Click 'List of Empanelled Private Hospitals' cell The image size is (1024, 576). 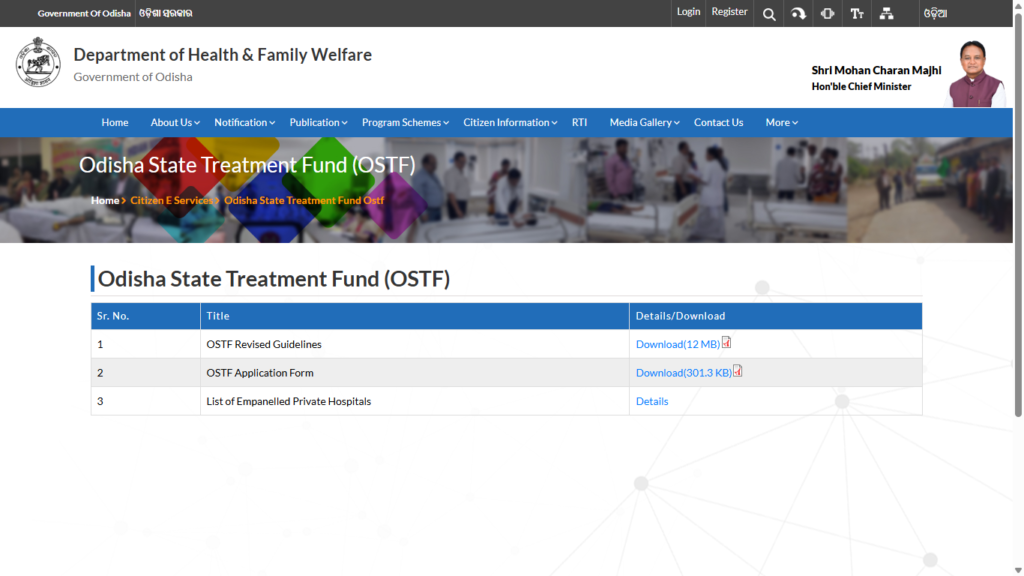coord(415,402)
